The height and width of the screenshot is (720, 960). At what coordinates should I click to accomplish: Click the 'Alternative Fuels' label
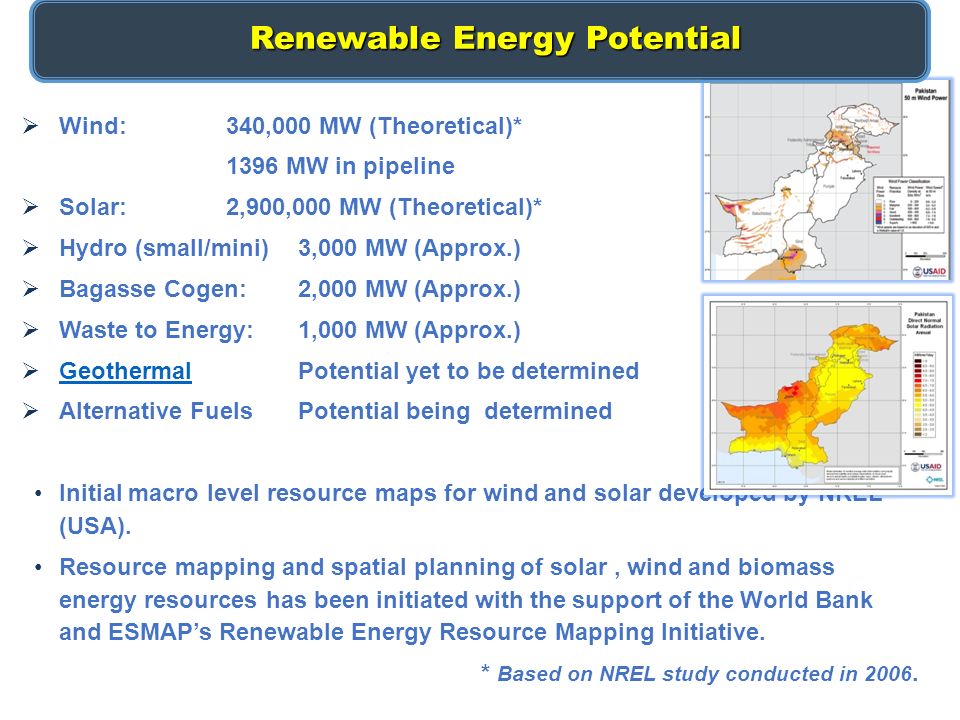[156, 411]
